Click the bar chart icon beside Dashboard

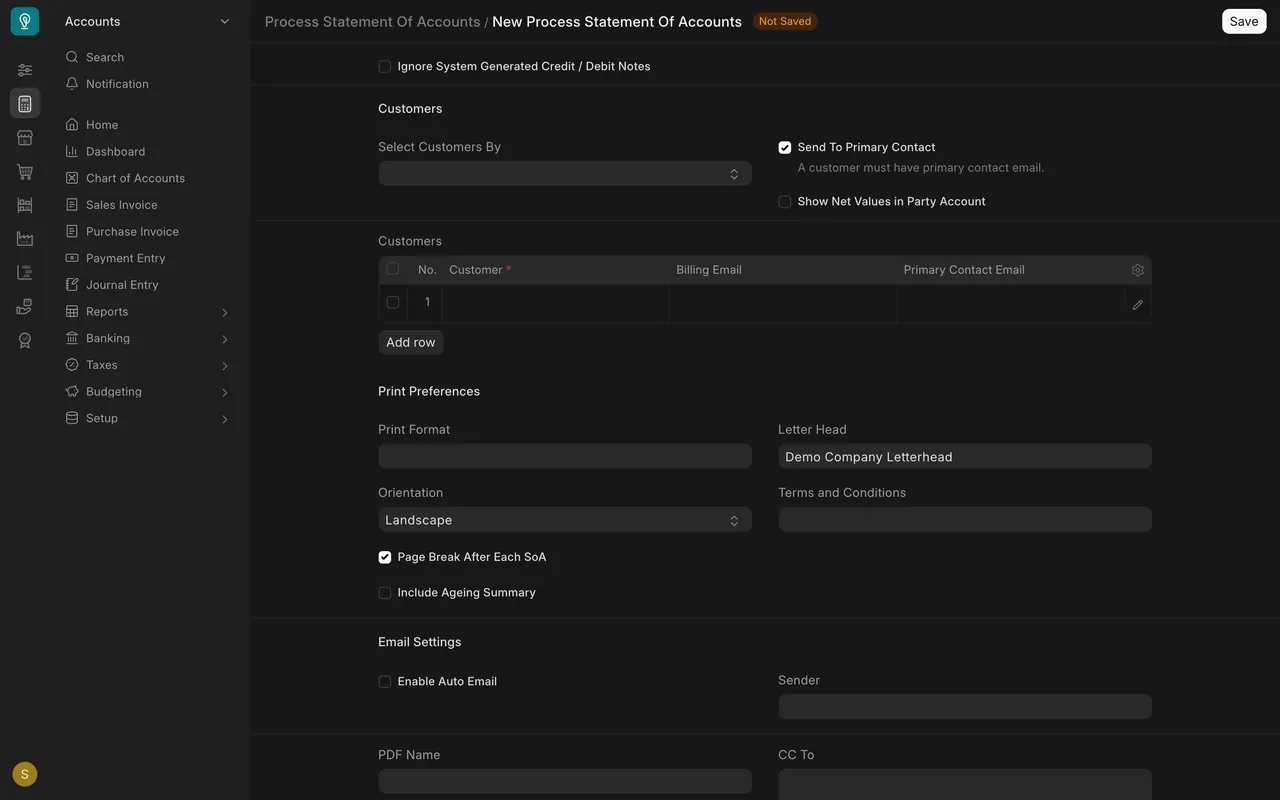[72, 151]
